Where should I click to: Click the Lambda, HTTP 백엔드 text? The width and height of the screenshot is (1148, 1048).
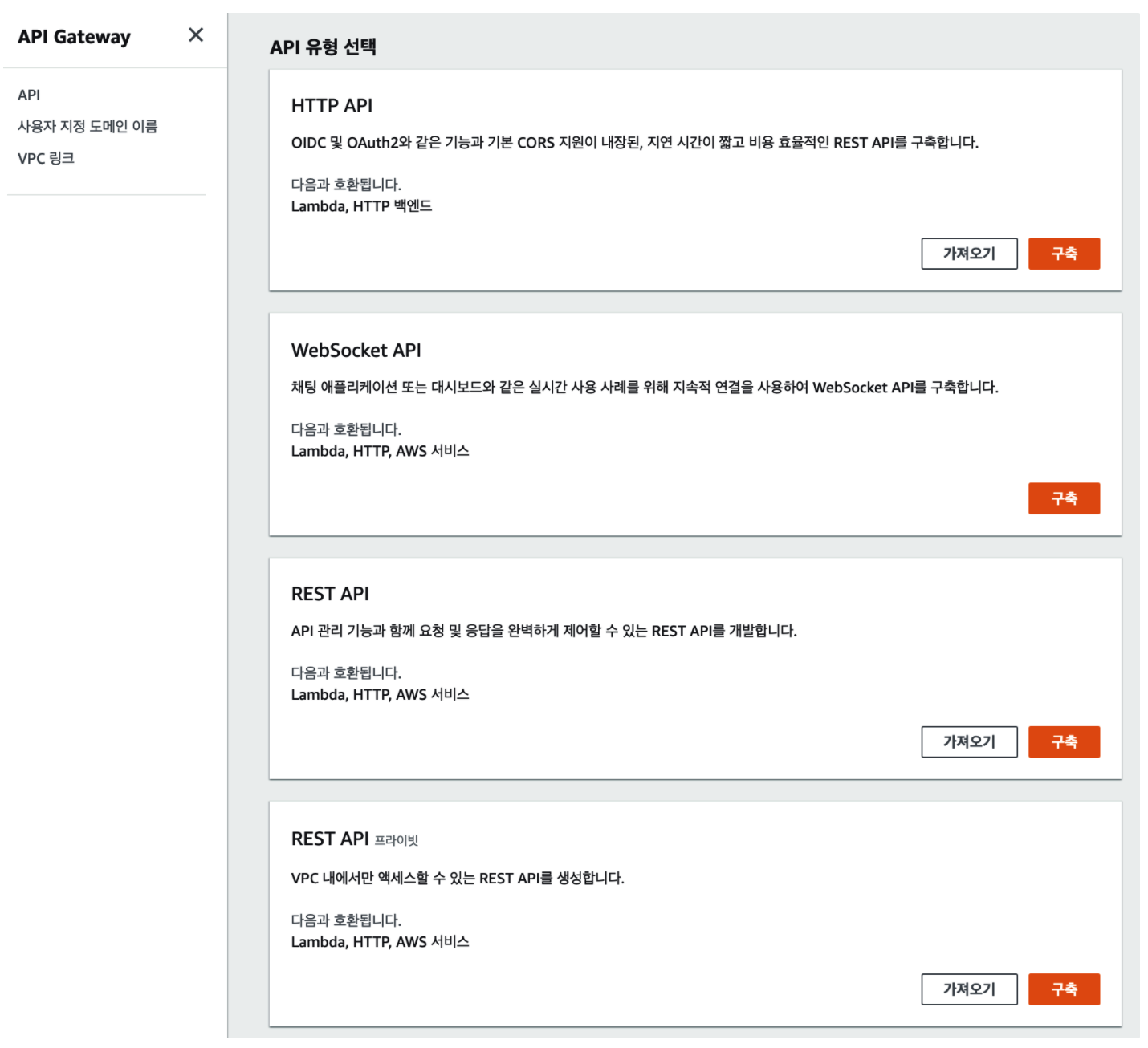coord(361,206)
